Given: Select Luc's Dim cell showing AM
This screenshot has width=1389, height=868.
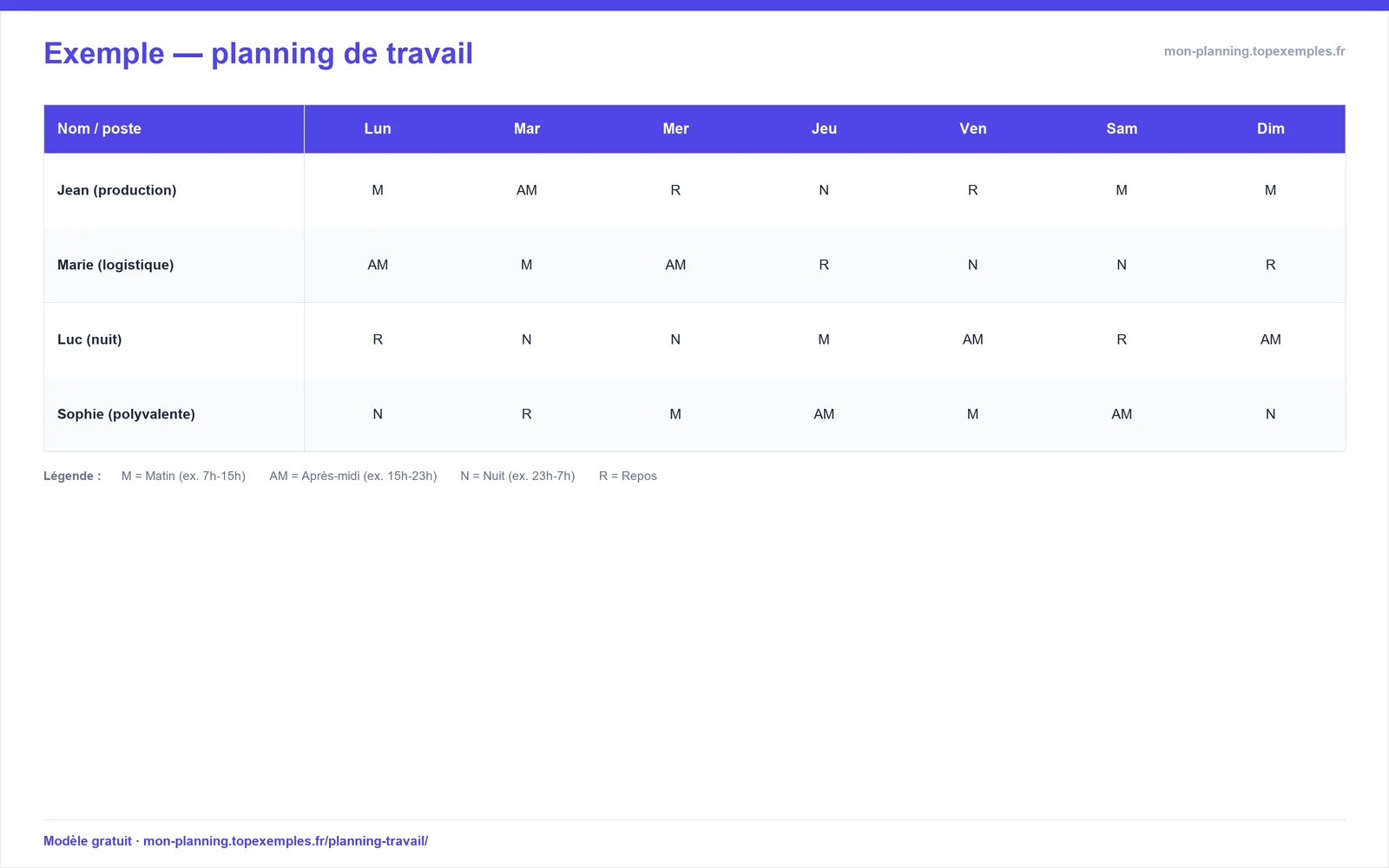Looking at the screenshot, I should coord(1271,339).
